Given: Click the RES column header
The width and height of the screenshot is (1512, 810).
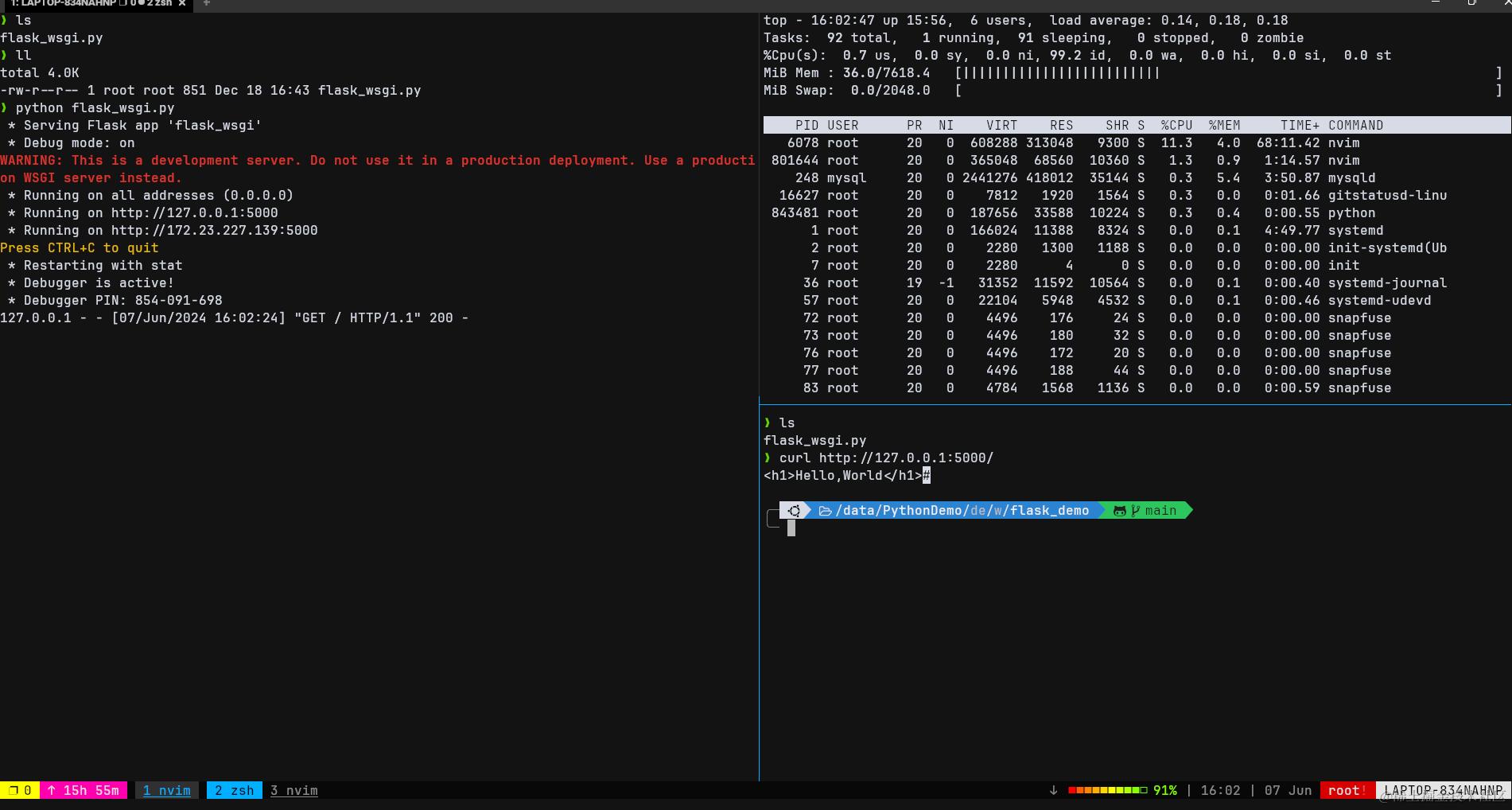Looking at the screenshot, I should (x=1061, y=125).
